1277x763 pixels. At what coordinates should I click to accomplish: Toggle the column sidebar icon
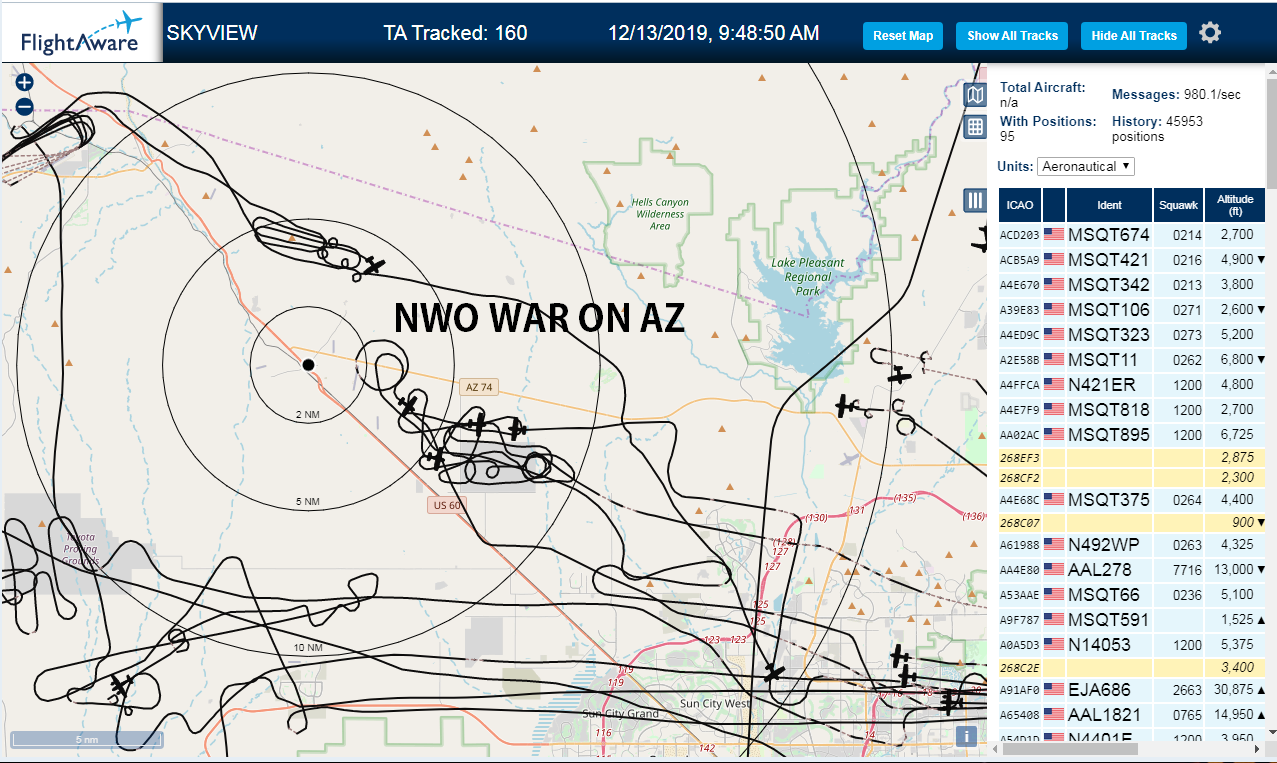click(975, 200)
